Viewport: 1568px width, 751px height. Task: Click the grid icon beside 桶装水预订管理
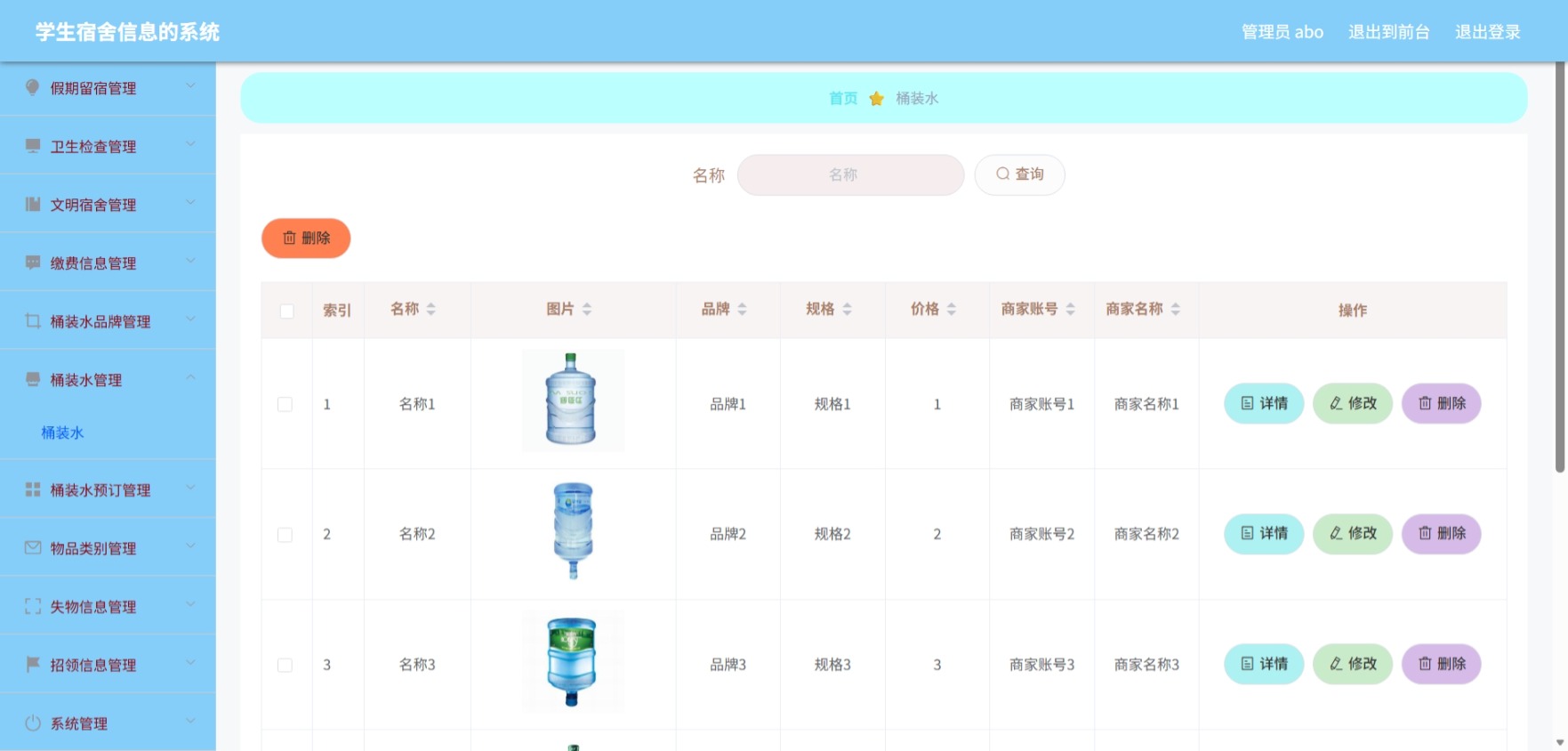click(33, 489)
